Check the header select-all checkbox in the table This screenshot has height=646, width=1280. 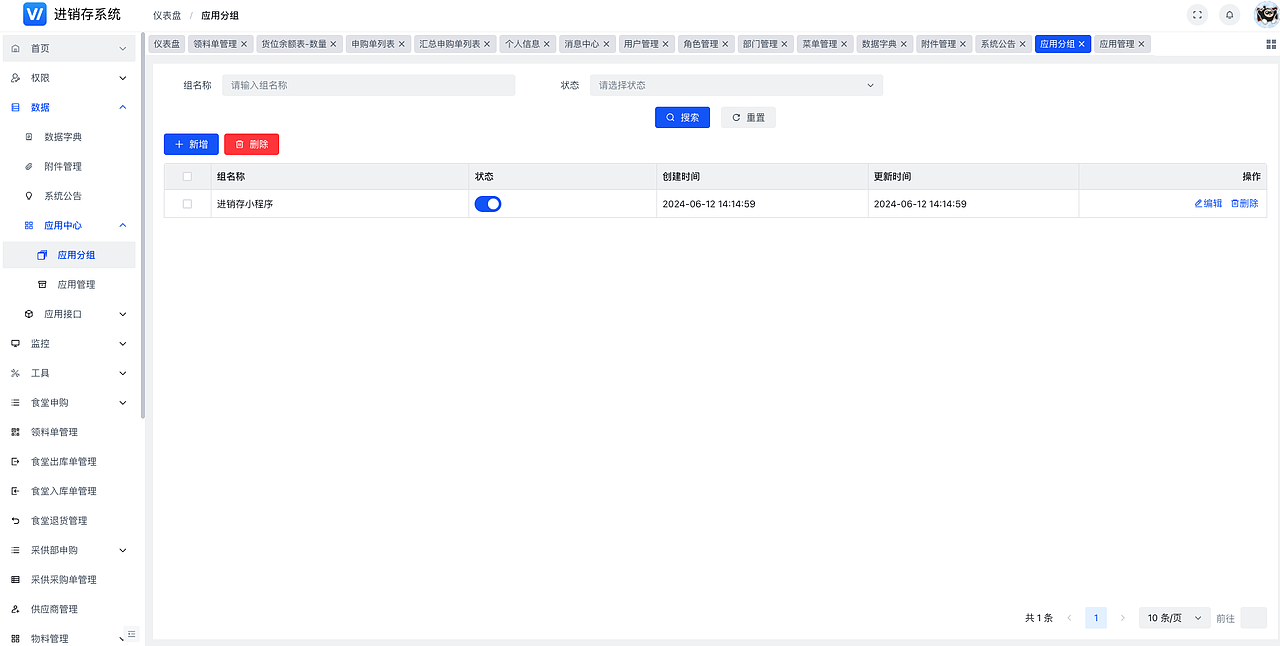pos(187,176)
